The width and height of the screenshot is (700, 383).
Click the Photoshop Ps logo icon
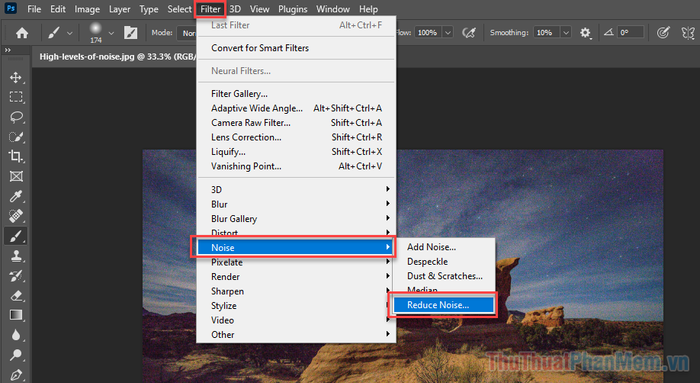tap(10, 8)
